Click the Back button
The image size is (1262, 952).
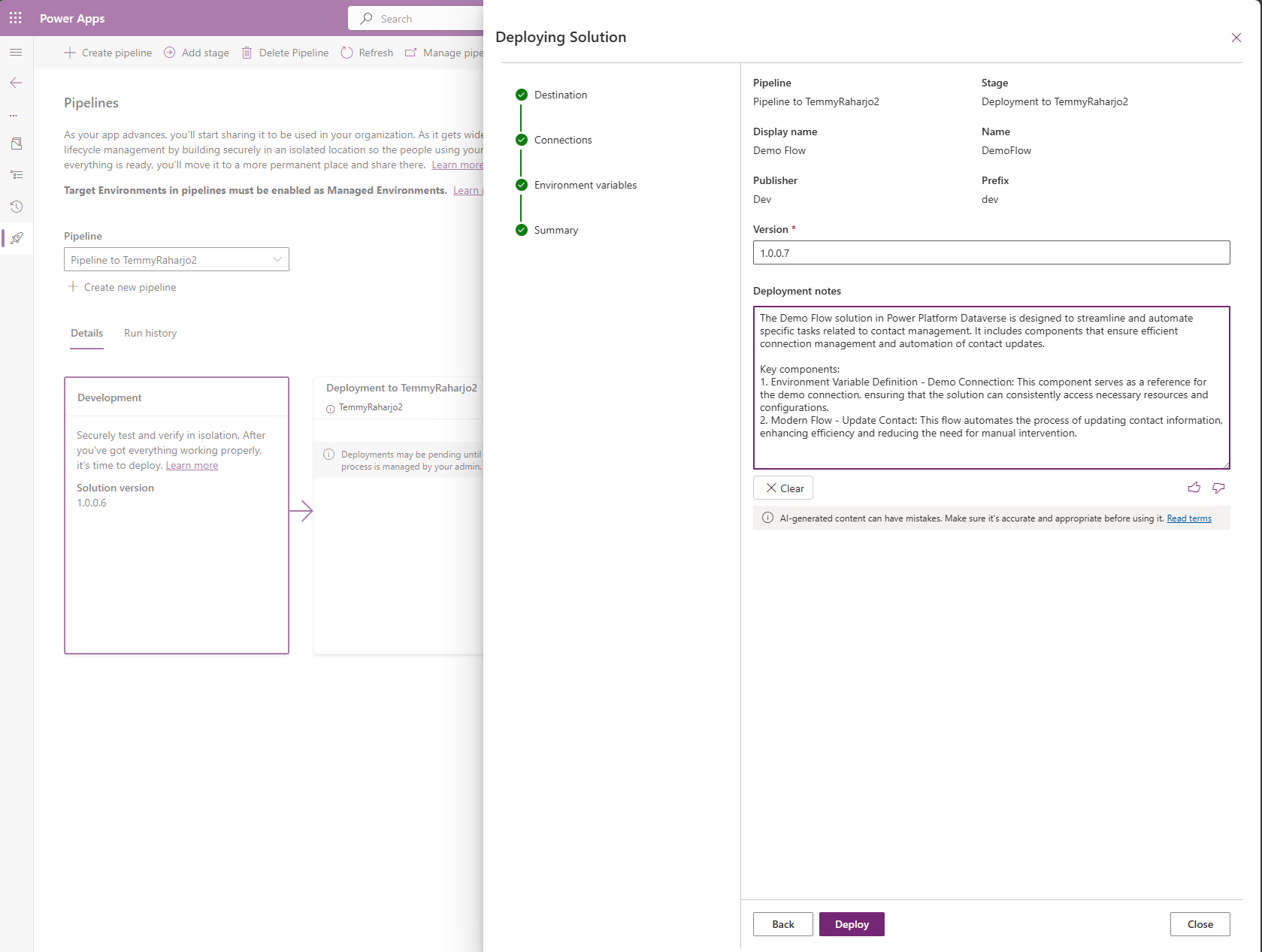(783, 924)
